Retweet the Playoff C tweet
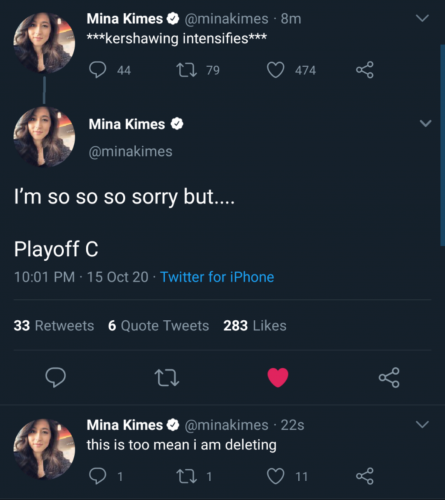This screenshot has height=500, width=445. pyautogui.click(x=167, y=377)
